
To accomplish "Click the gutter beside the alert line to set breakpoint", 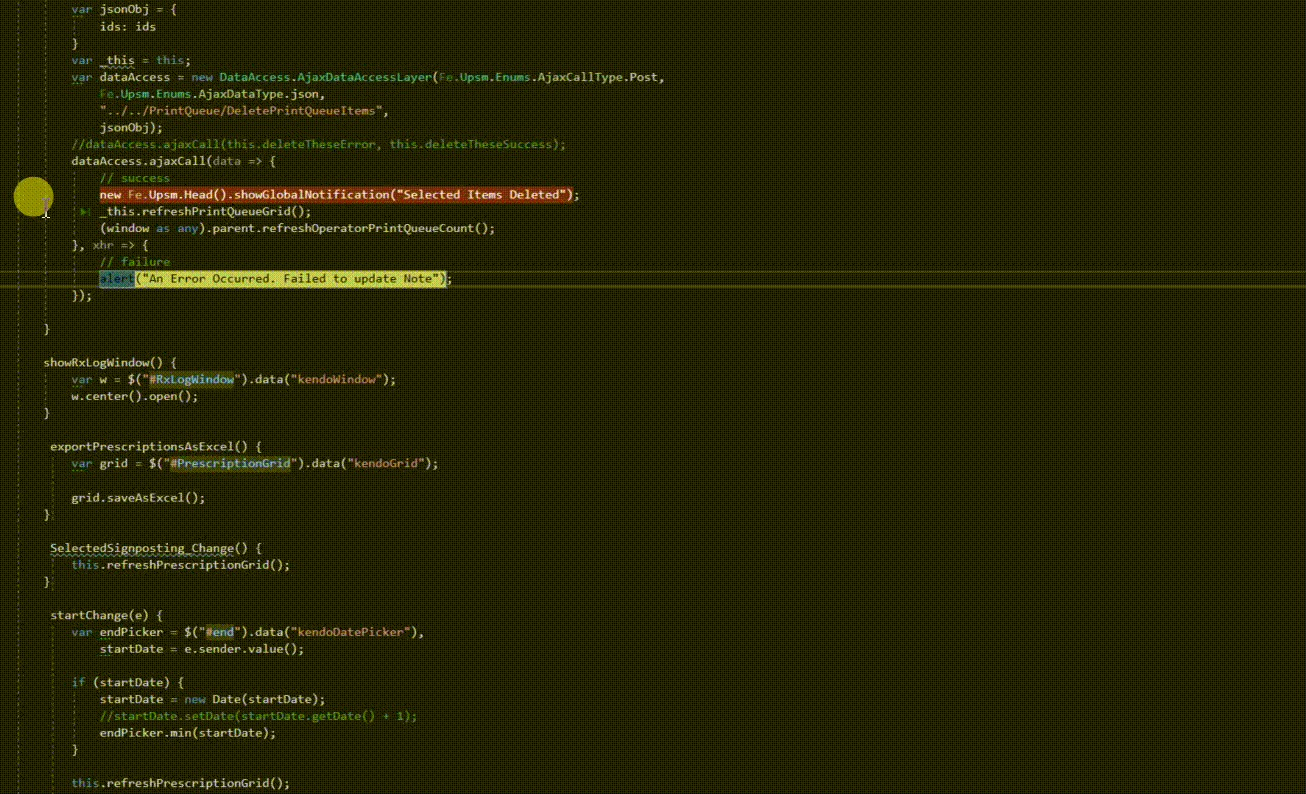I will tap(33, 278).
